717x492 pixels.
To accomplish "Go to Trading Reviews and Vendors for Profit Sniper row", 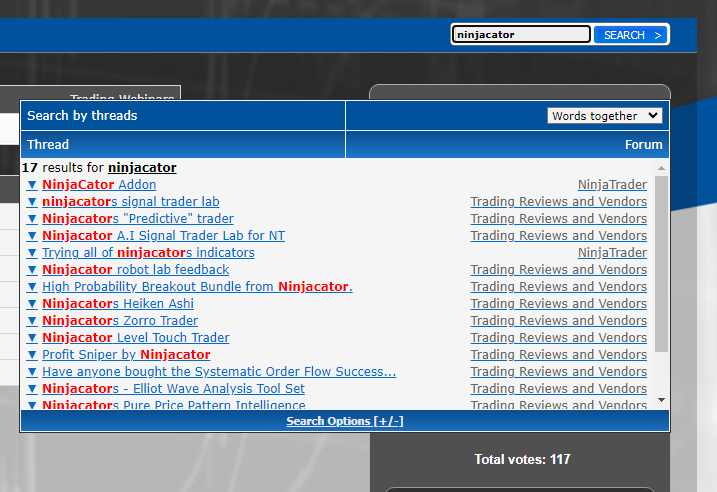I will pos(559,354).
